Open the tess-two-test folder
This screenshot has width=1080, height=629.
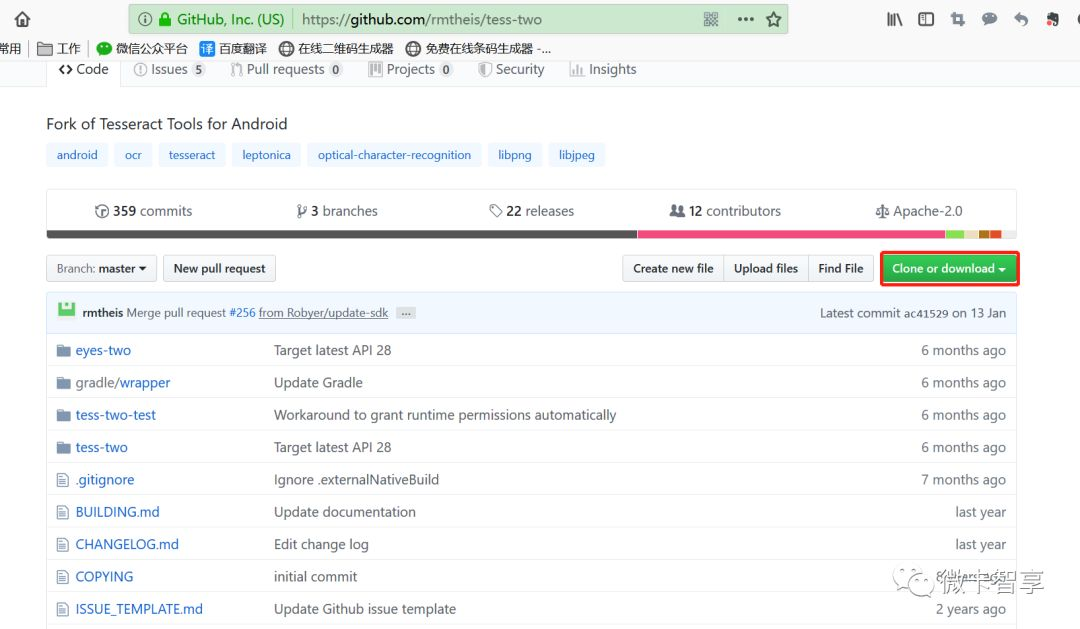pos(116,415)
